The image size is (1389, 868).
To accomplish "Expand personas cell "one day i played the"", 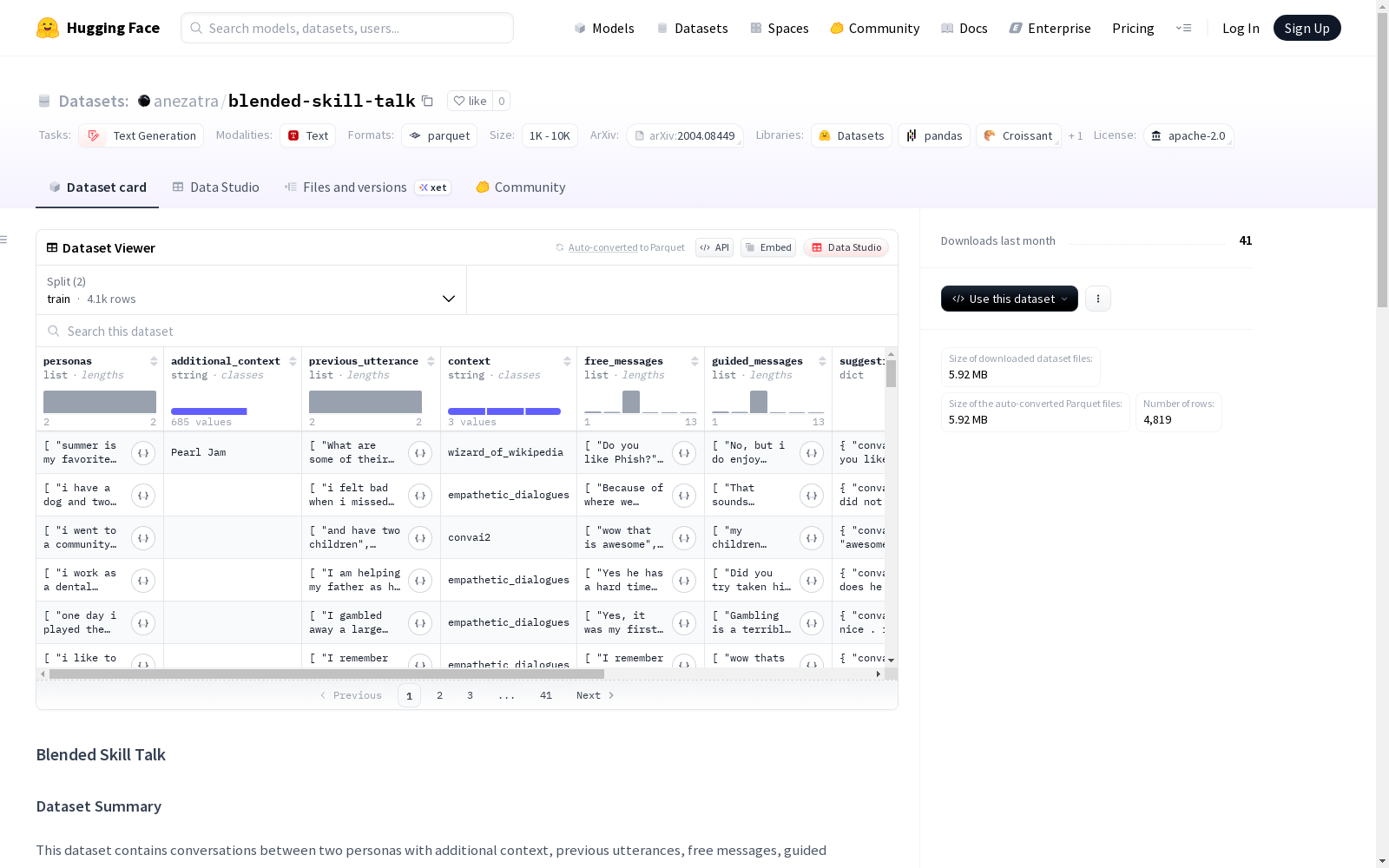I will tap(143, 623).
